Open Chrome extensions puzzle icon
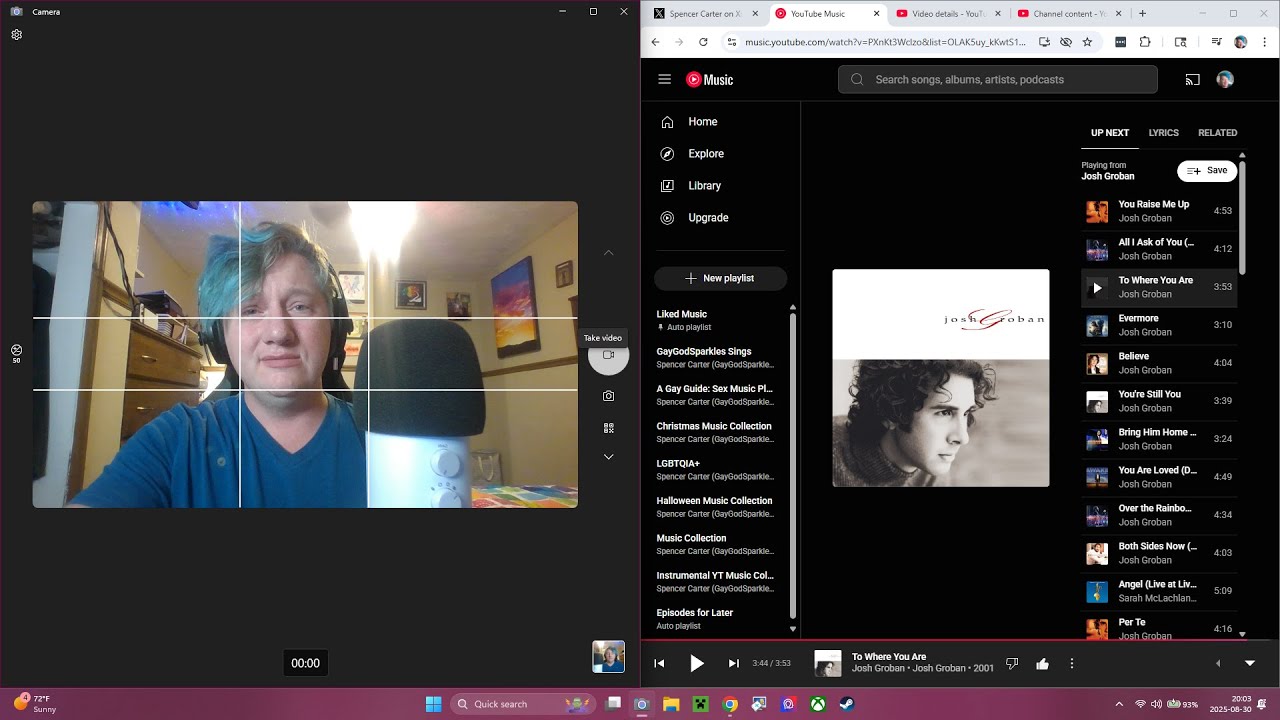Image resolution: width=1280 pixels, height=720 pixels. [1146, 42]
